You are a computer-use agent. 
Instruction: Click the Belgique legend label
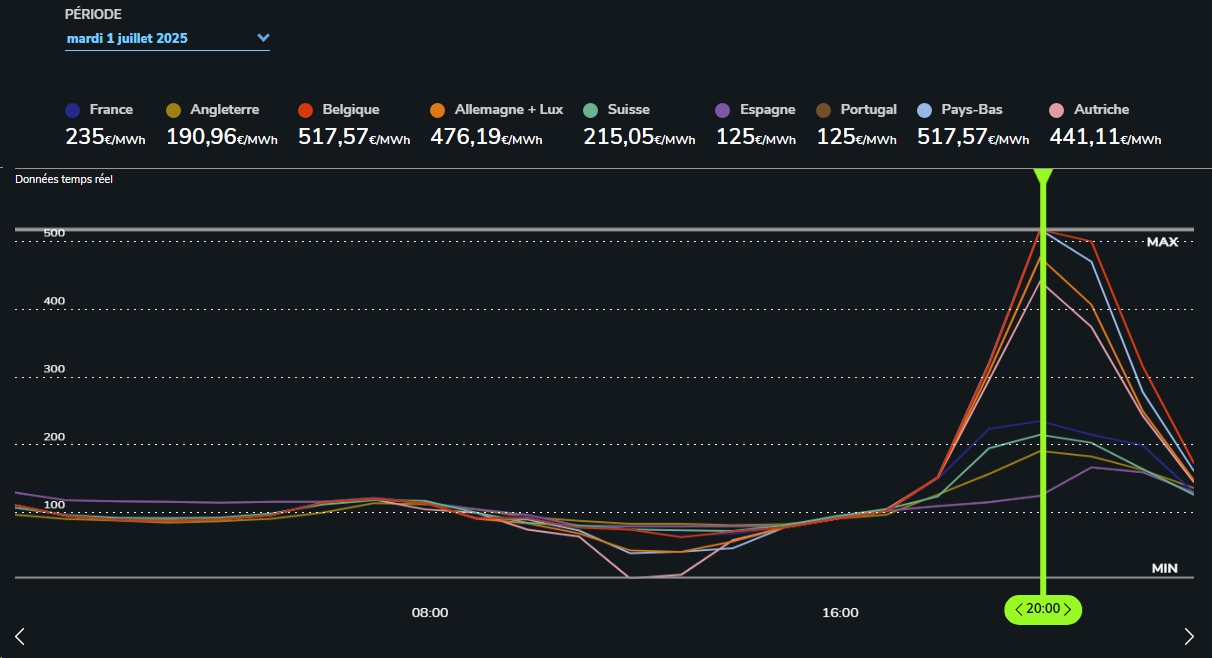pos(351,110)
